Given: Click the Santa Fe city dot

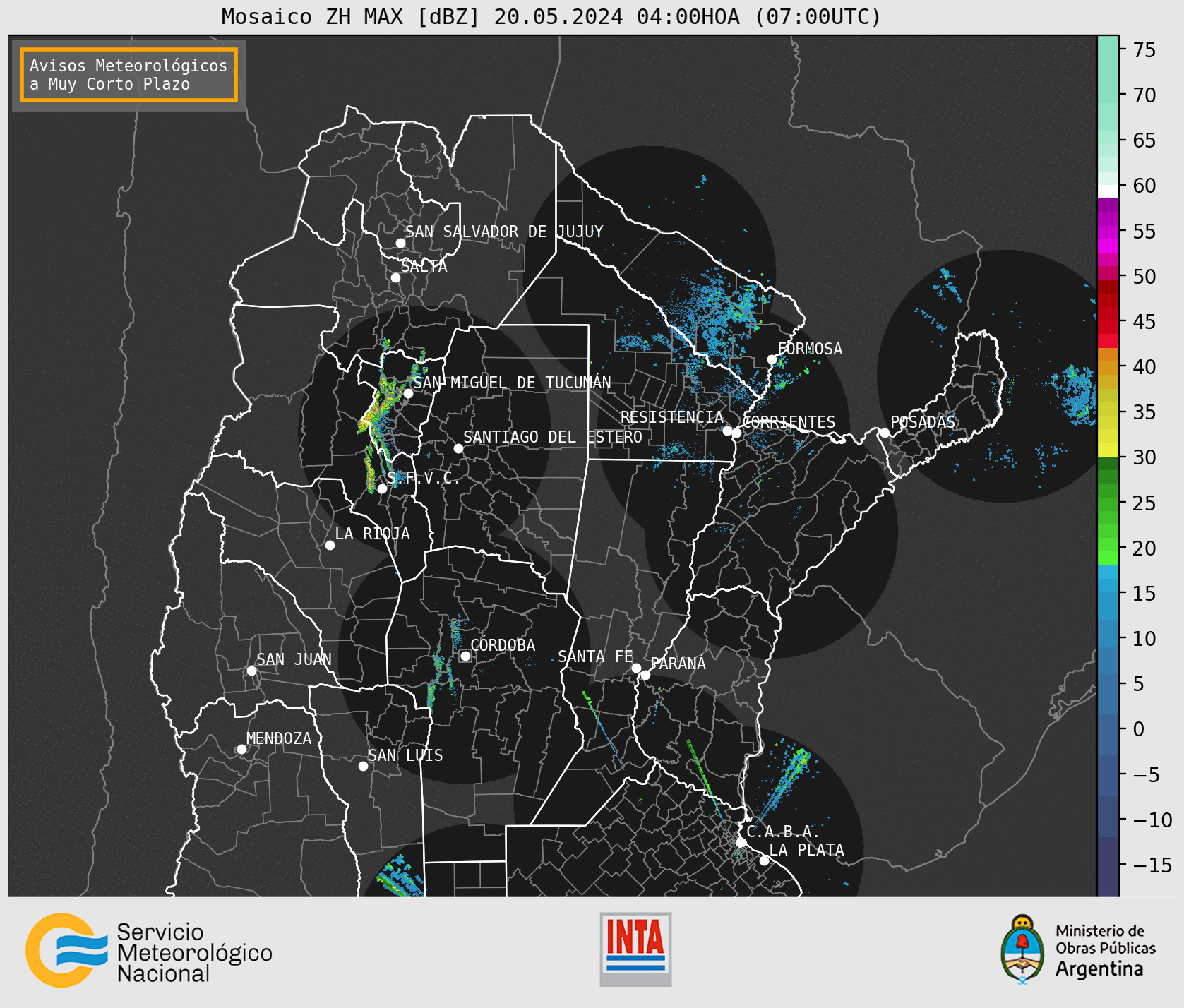Looking at the screenshot, I should point(636,668).
